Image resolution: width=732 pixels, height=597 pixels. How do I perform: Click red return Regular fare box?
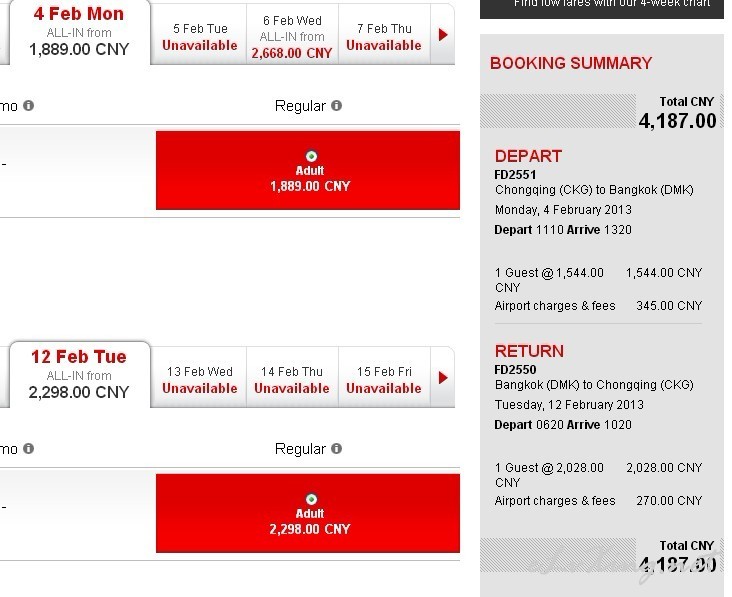tap(308, 513)
